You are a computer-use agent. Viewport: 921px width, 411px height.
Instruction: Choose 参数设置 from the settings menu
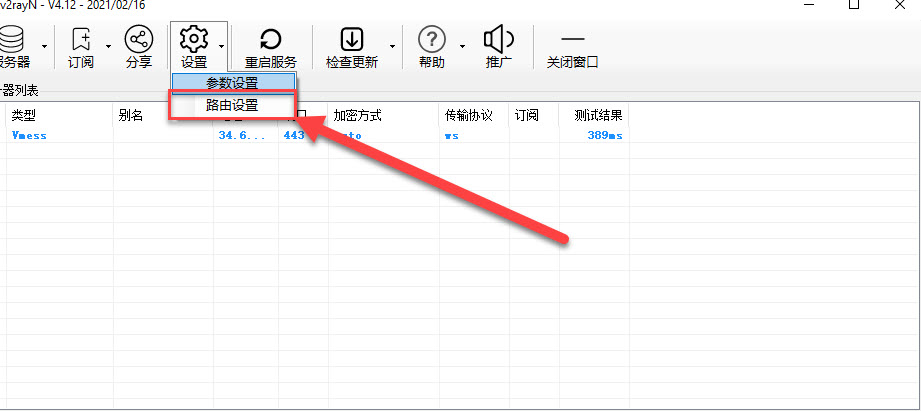[x=233, y=83]
